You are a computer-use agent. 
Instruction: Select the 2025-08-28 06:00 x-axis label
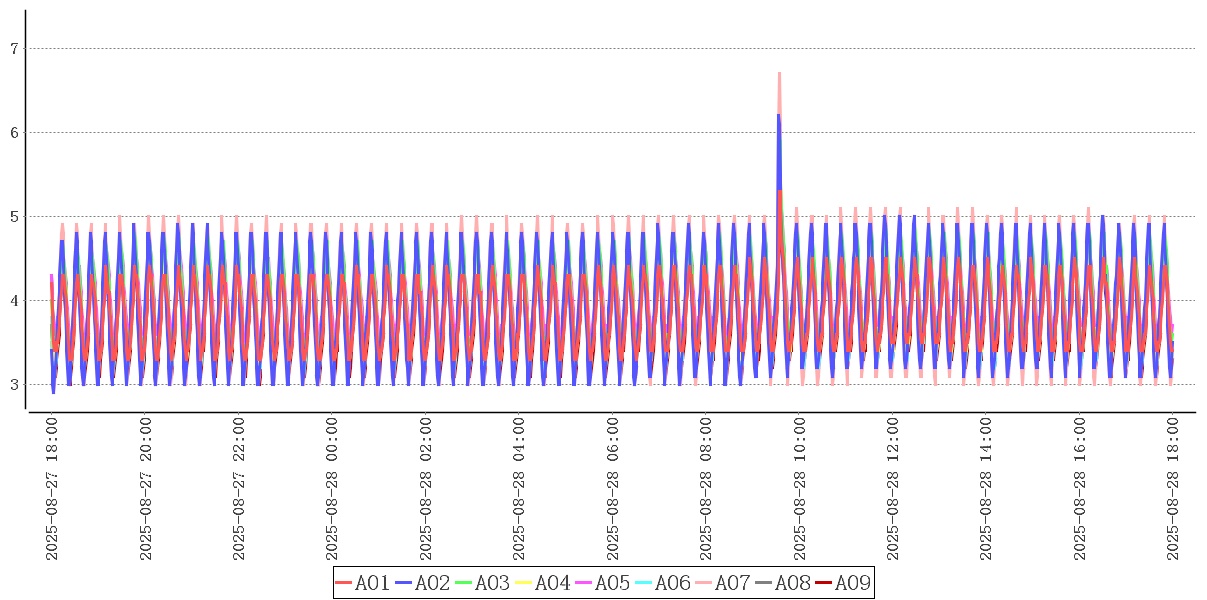tap(613, 489)
